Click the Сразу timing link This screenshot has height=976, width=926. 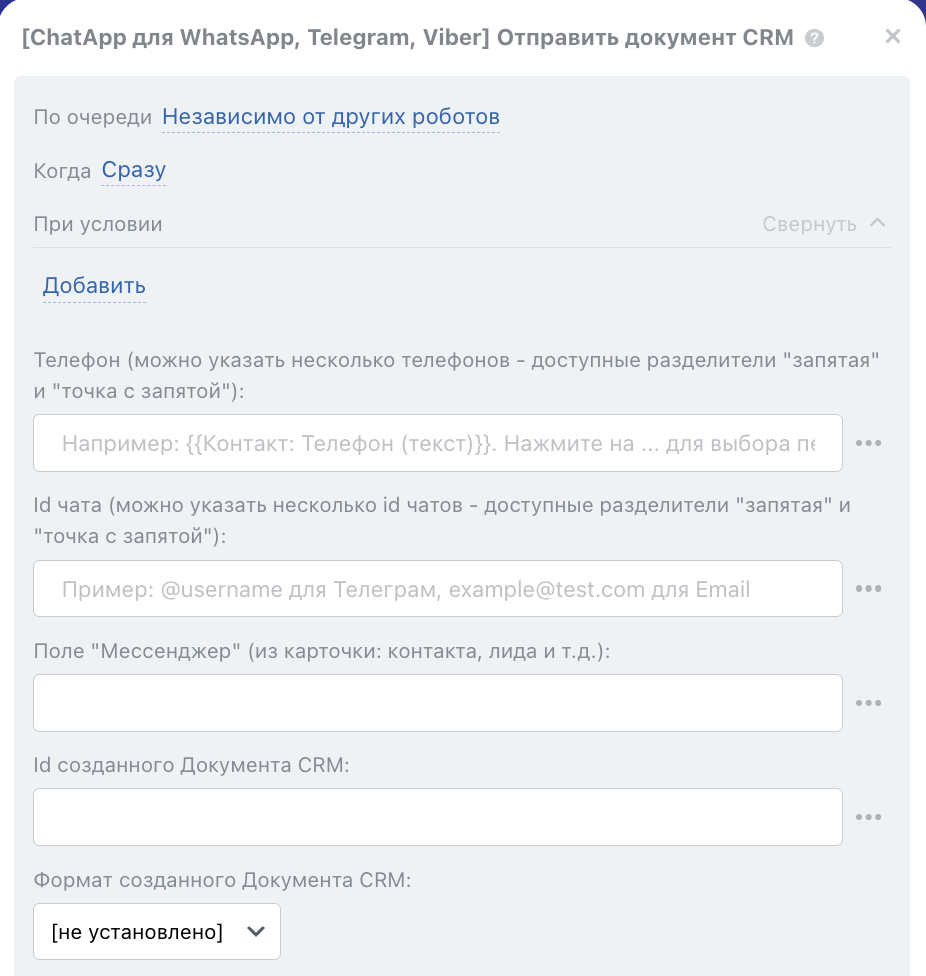tap(134, 170)
